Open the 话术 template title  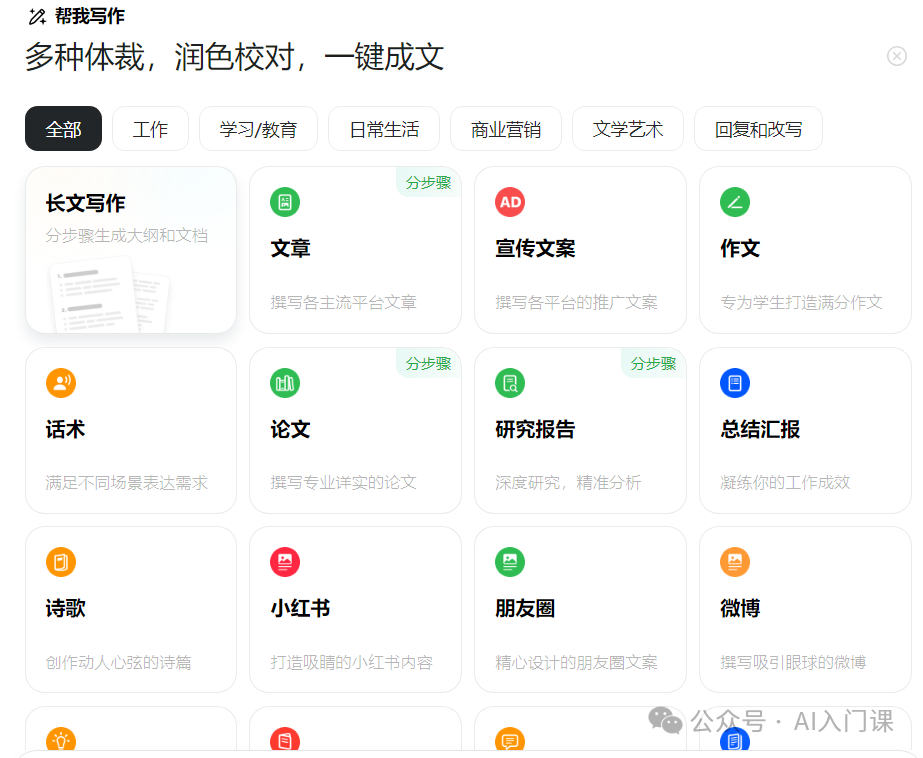[x=65, y=429]
